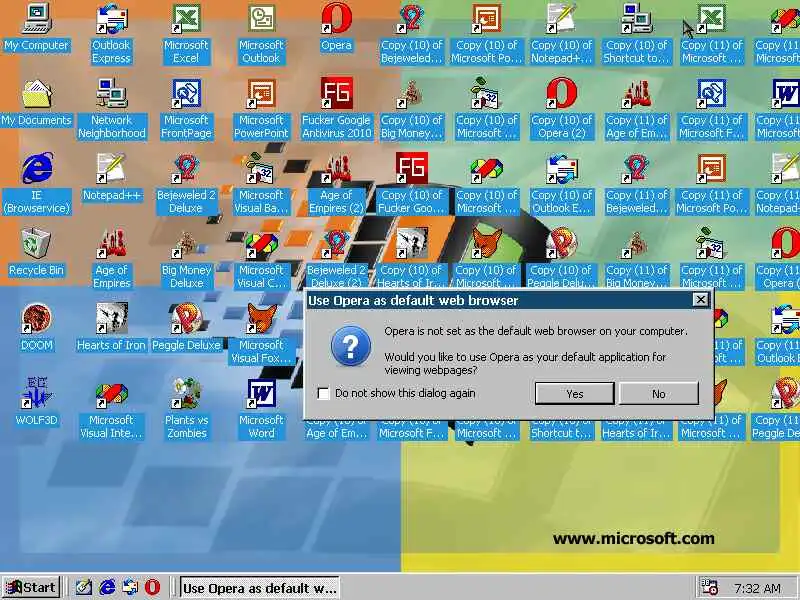800x600 pixels.
Task: Click the 7:32 AM clock
Action: click(757, 588)
